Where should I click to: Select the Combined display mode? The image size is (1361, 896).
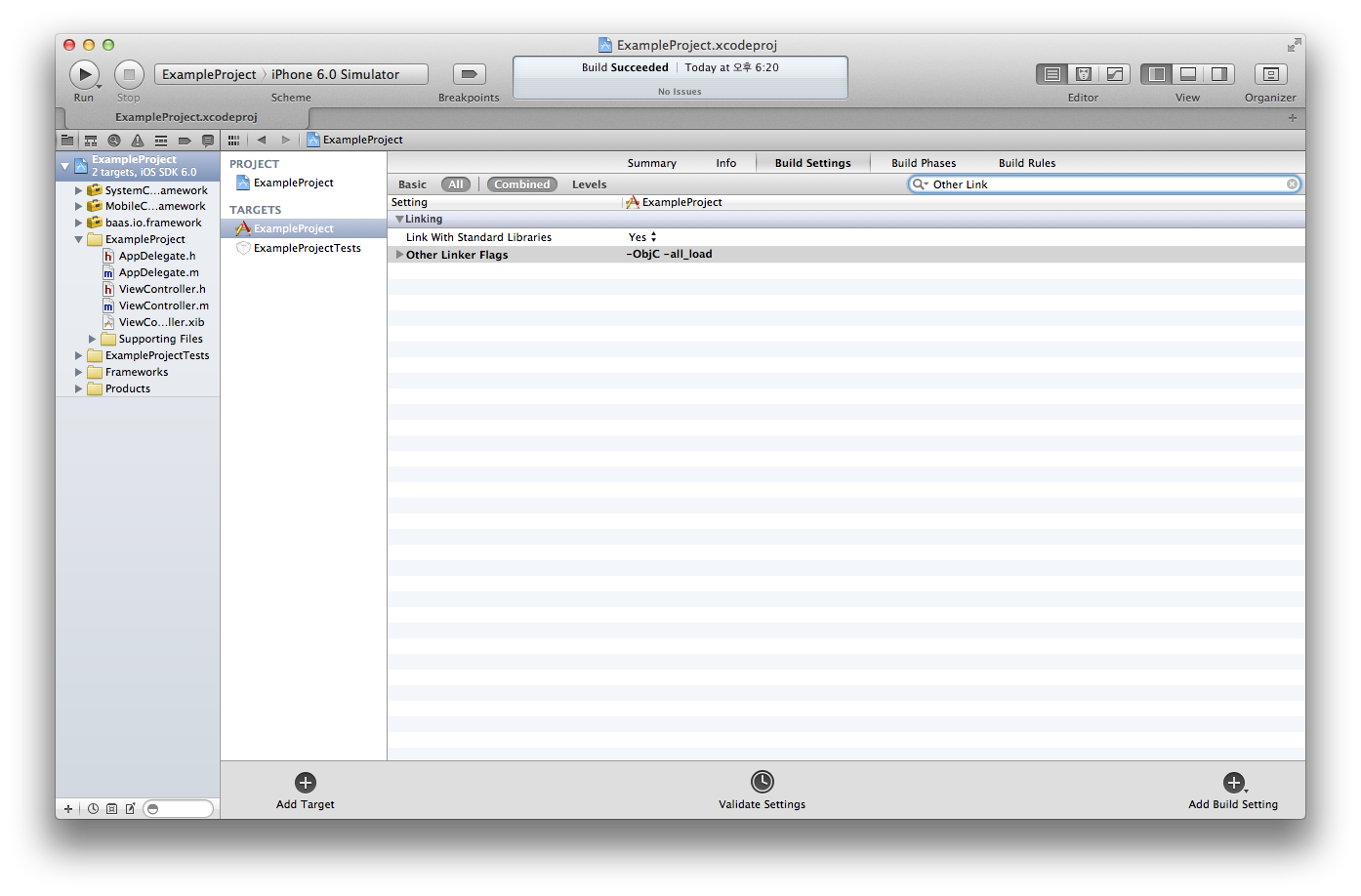click(522, 184)
